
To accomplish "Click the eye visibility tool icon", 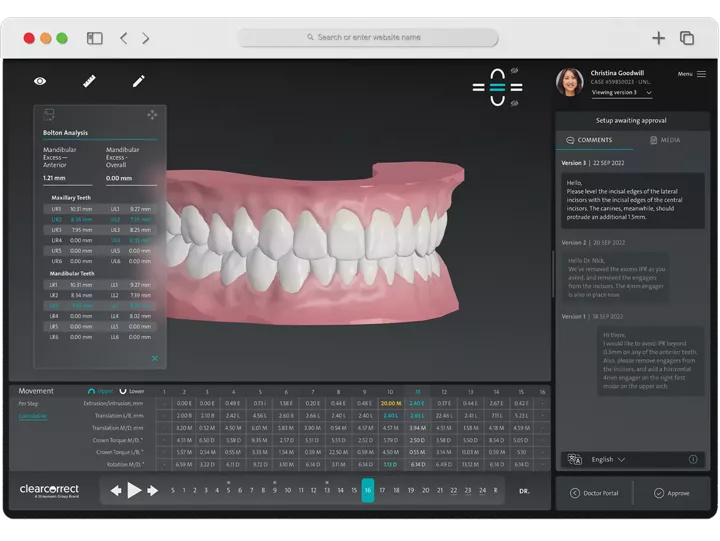I will point(40,81).
